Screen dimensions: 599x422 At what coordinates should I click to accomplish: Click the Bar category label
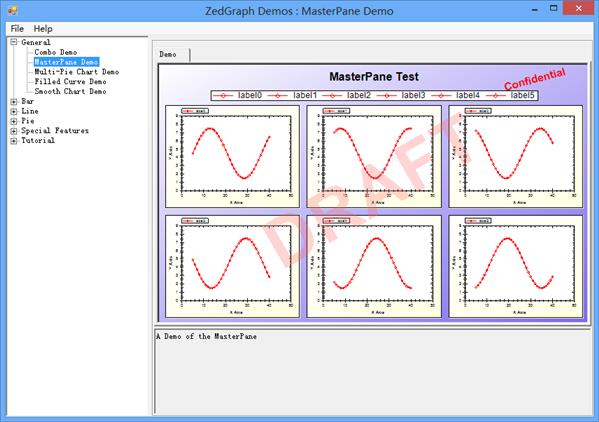click(x=28, y=101)
